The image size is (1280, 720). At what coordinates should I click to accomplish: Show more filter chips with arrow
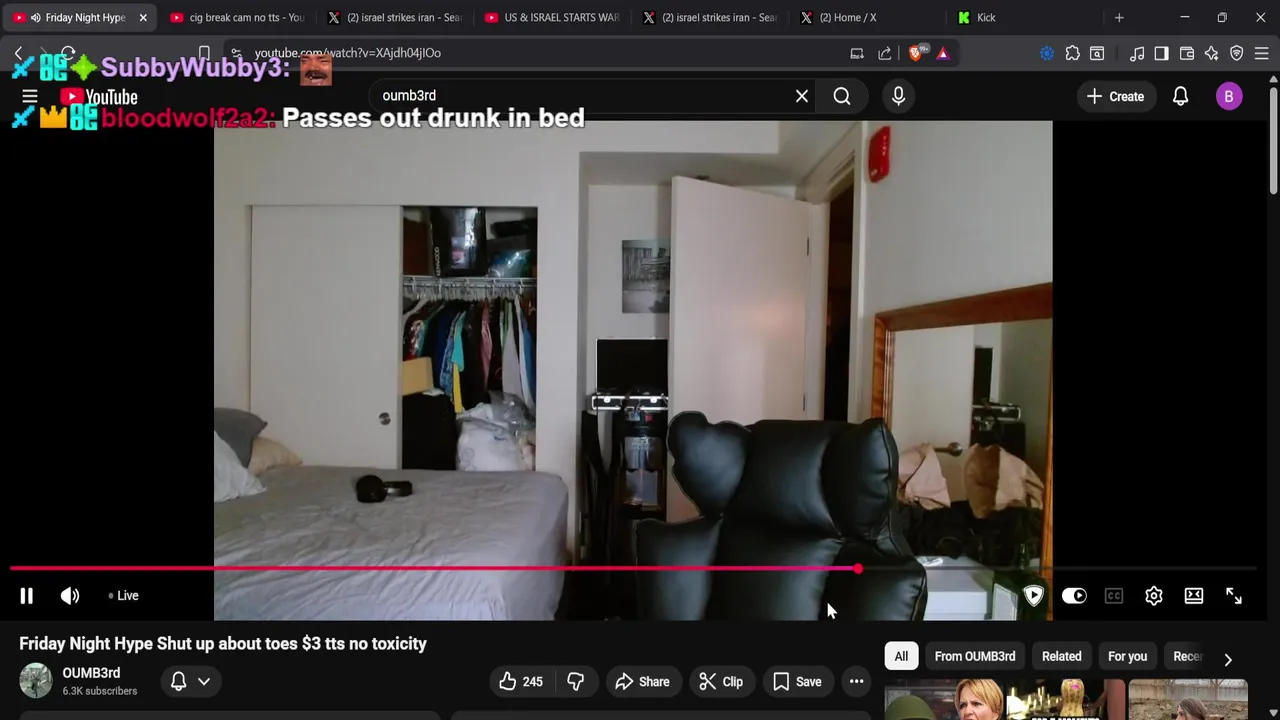click(x=1228, y=659)
